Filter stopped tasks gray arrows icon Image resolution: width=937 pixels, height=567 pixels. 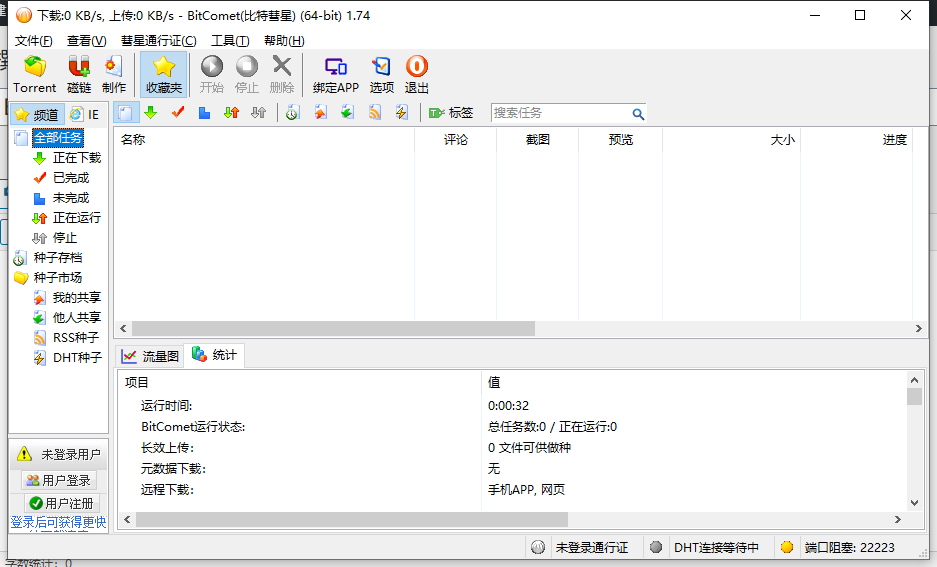pyautogui.click(x=258, y=112)
